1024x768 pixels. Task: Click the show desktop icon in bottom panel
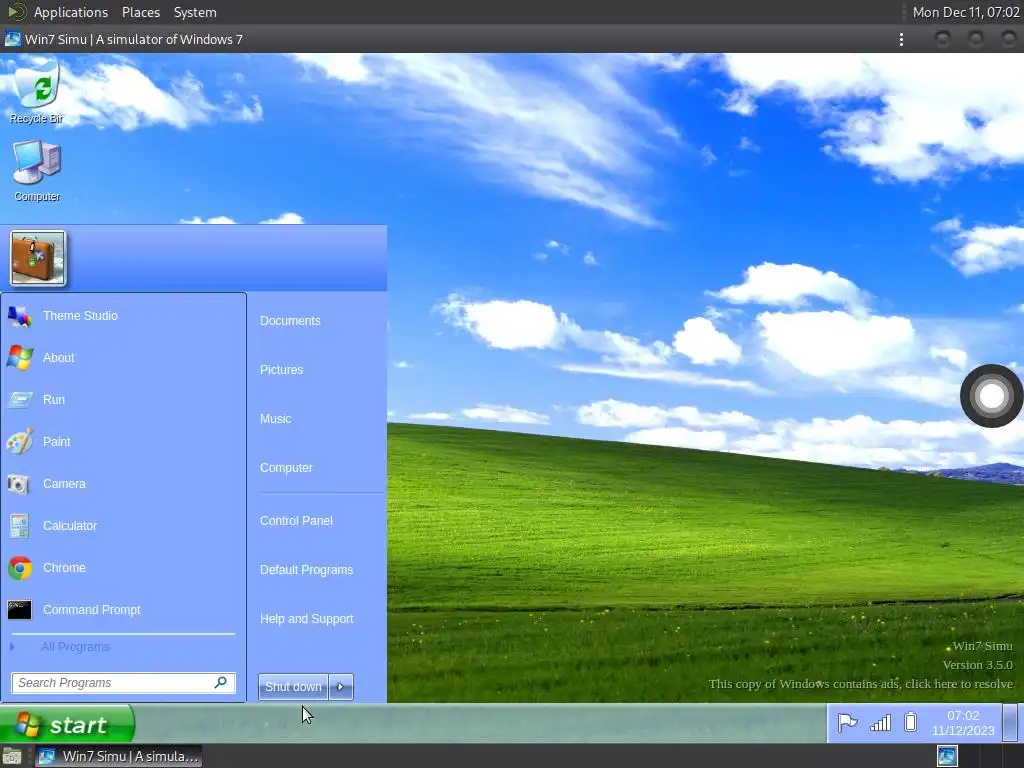coord(12,756)
